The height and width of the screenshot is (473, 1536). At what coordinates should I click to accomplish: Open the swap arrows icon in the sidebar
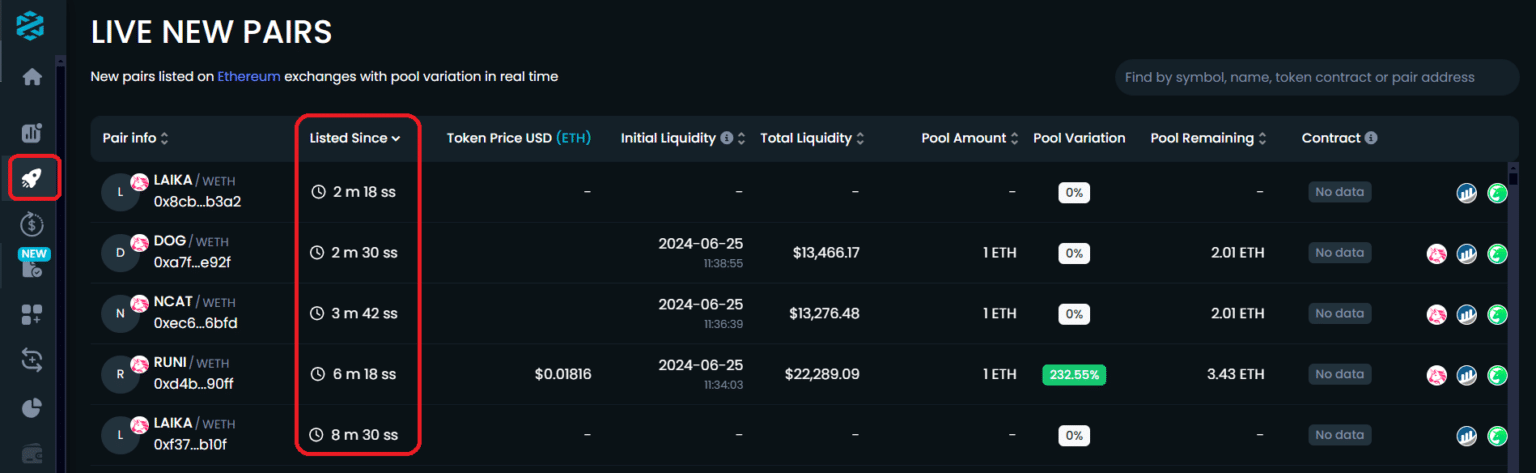tap(32, 361)
